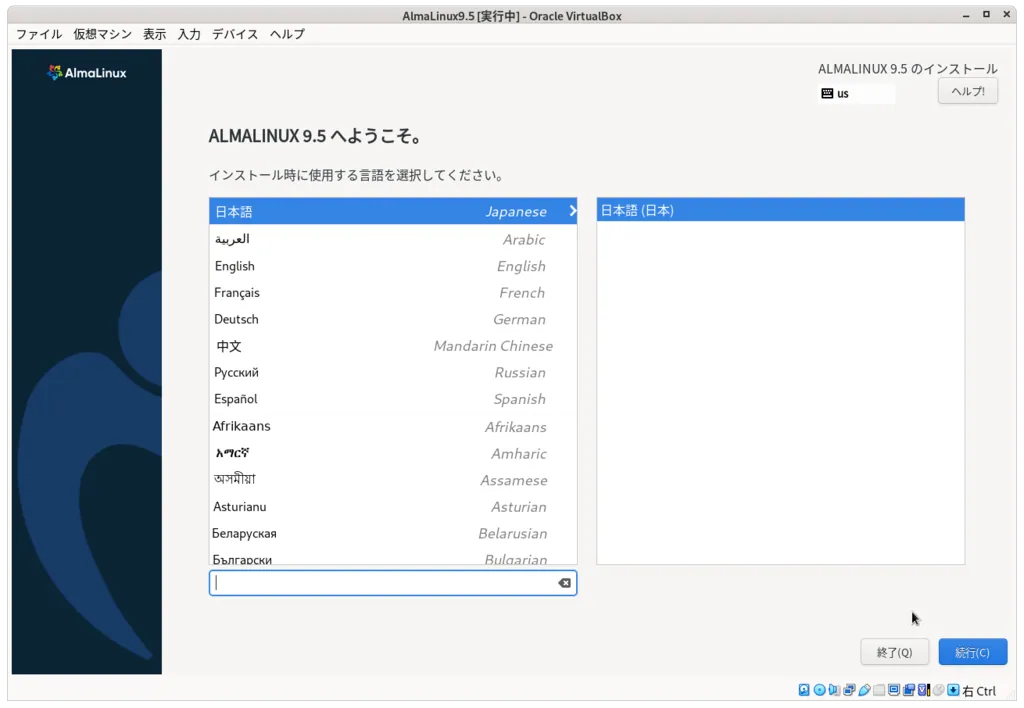Click the AlmaLinux logo in the sidebar

pos(87,72)
